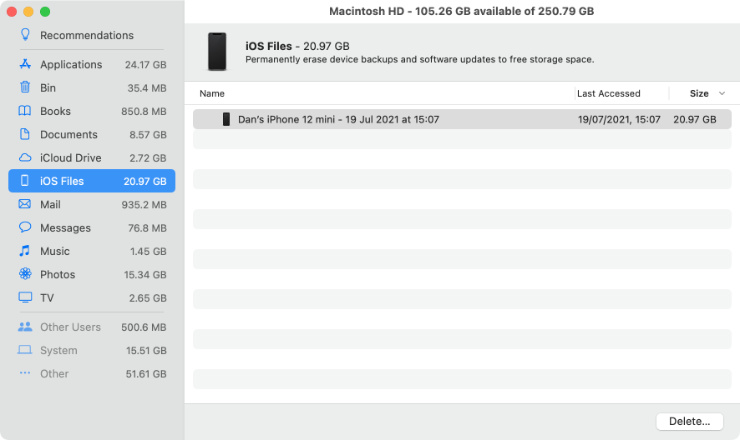Click the Other ellipsis icon
This screenshot has width=740, height=440.
tap(25, 373)
